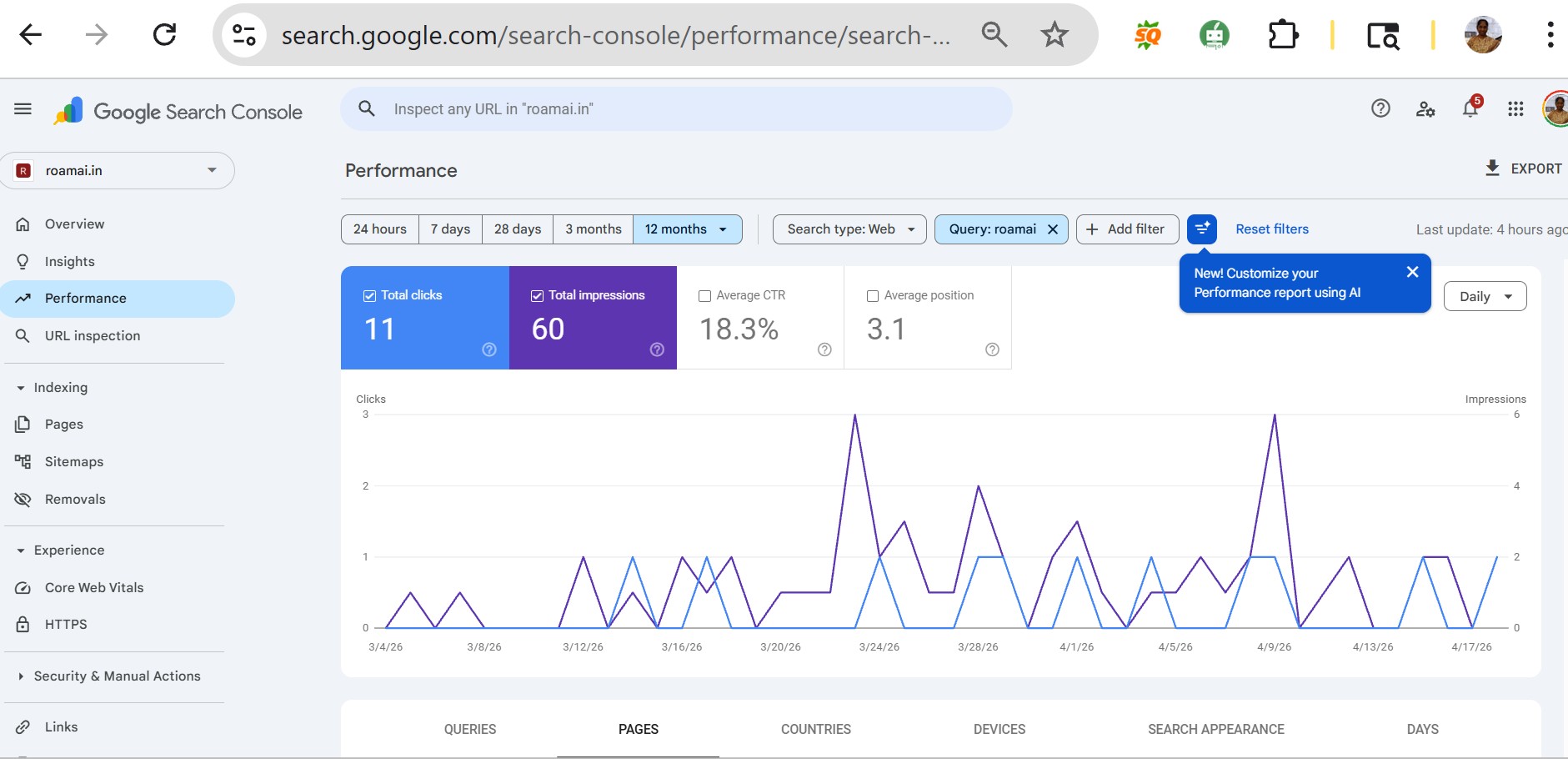The height and width of the screenshot is (759, 1568).
Task: Open the Search type: Web dropdown
Action: point(849,229)
